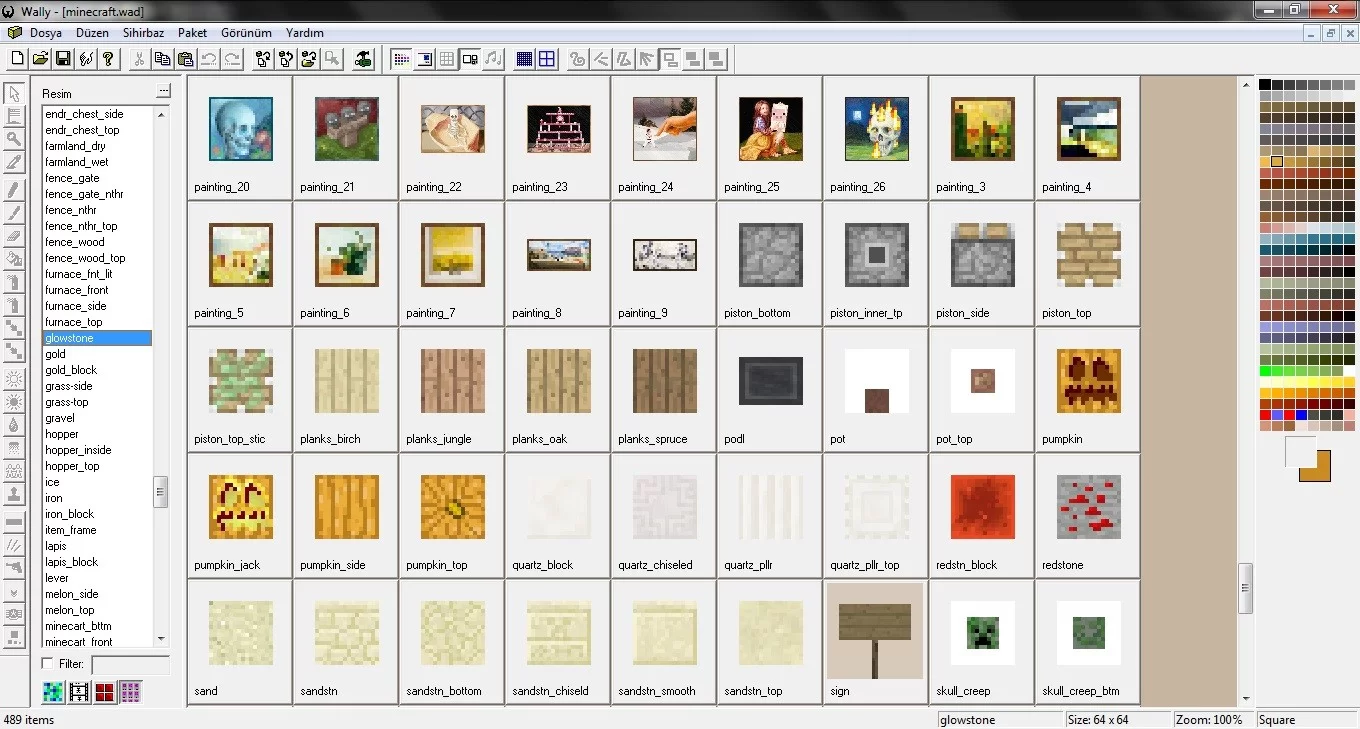1360x729 pixels.
Task: Click the blue four-pane grid view icon
Action: click(x=547, y=59)
